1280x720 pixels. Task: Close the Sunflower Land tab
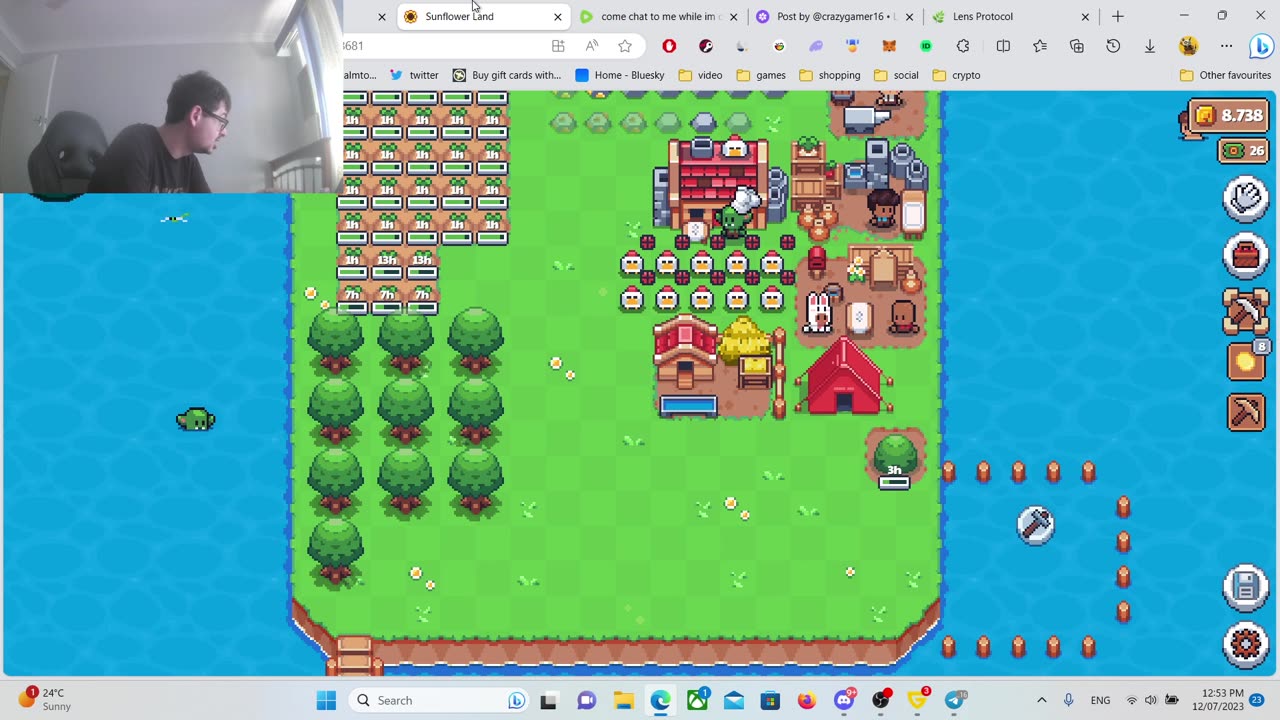[x=558, y=16]
